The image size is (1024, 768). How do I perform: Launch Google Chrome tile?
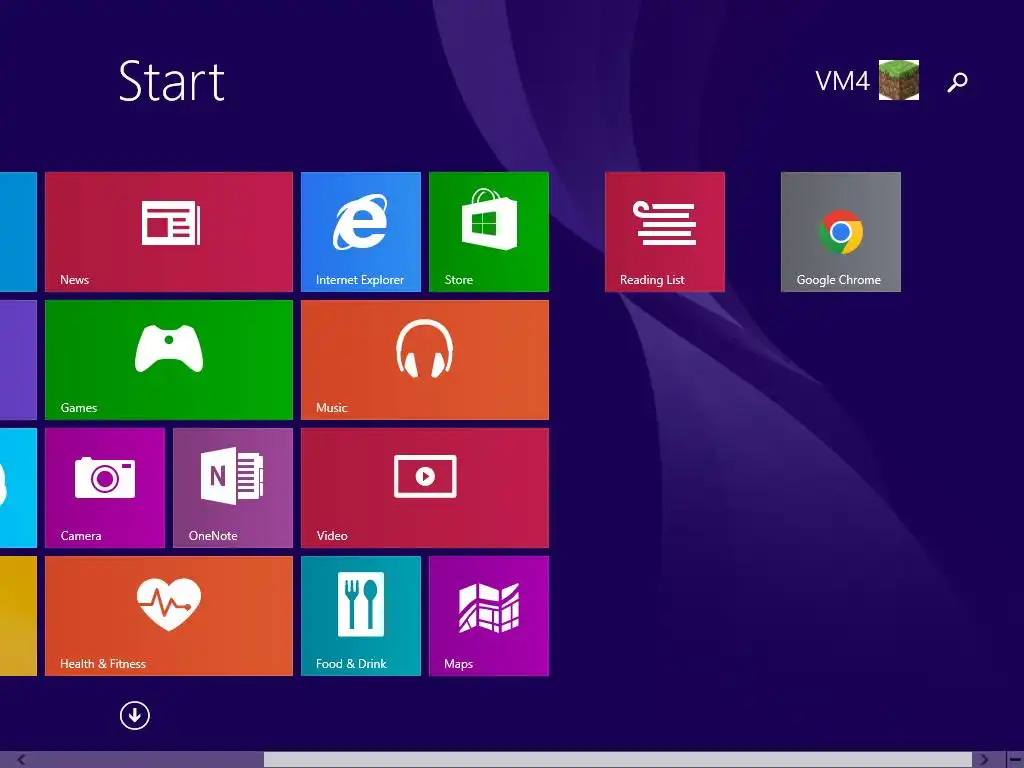pos(840,232)
